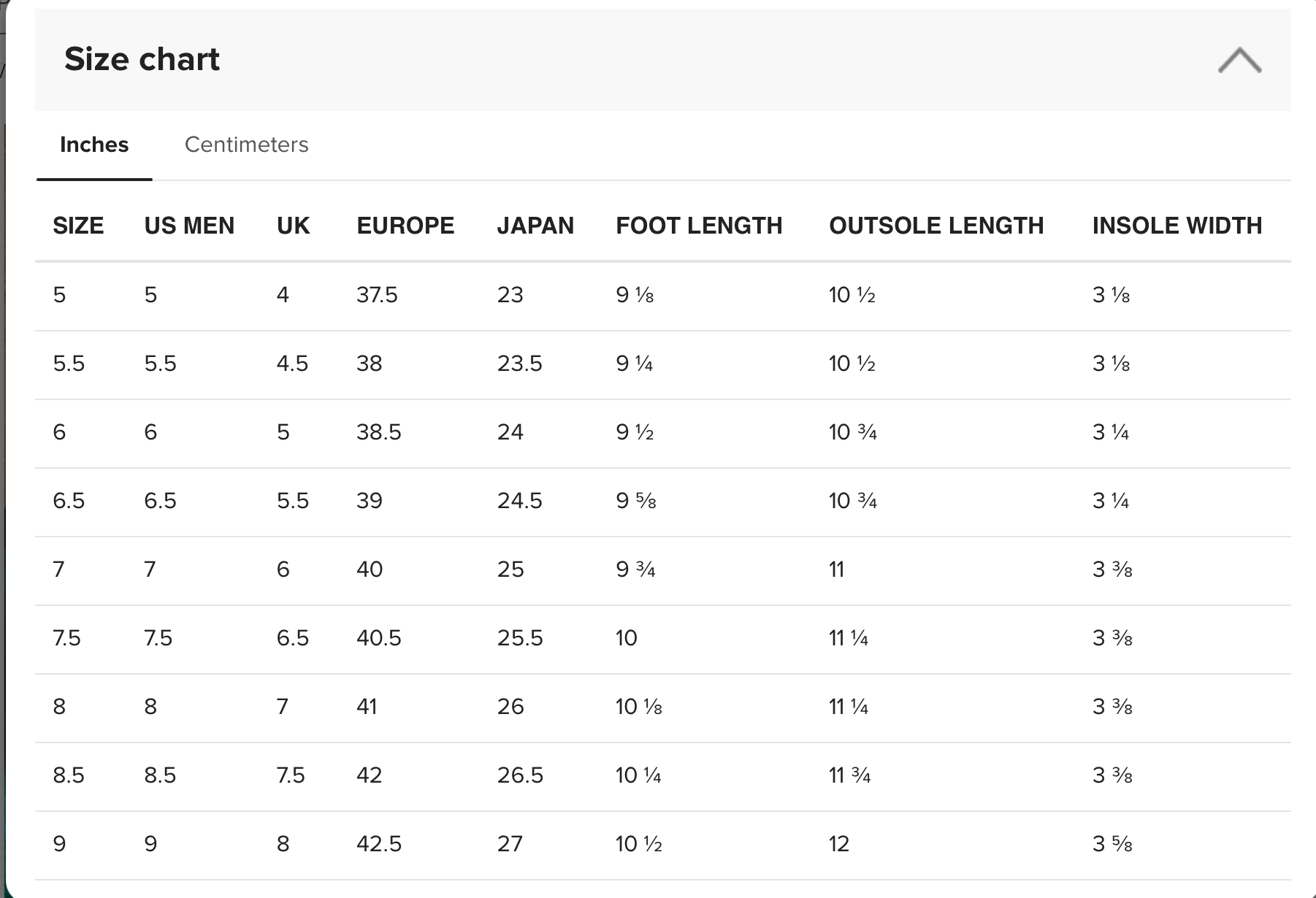The image size is (1316, 898).
Task: Click the Size chart heading
Action: pos(142,59)
